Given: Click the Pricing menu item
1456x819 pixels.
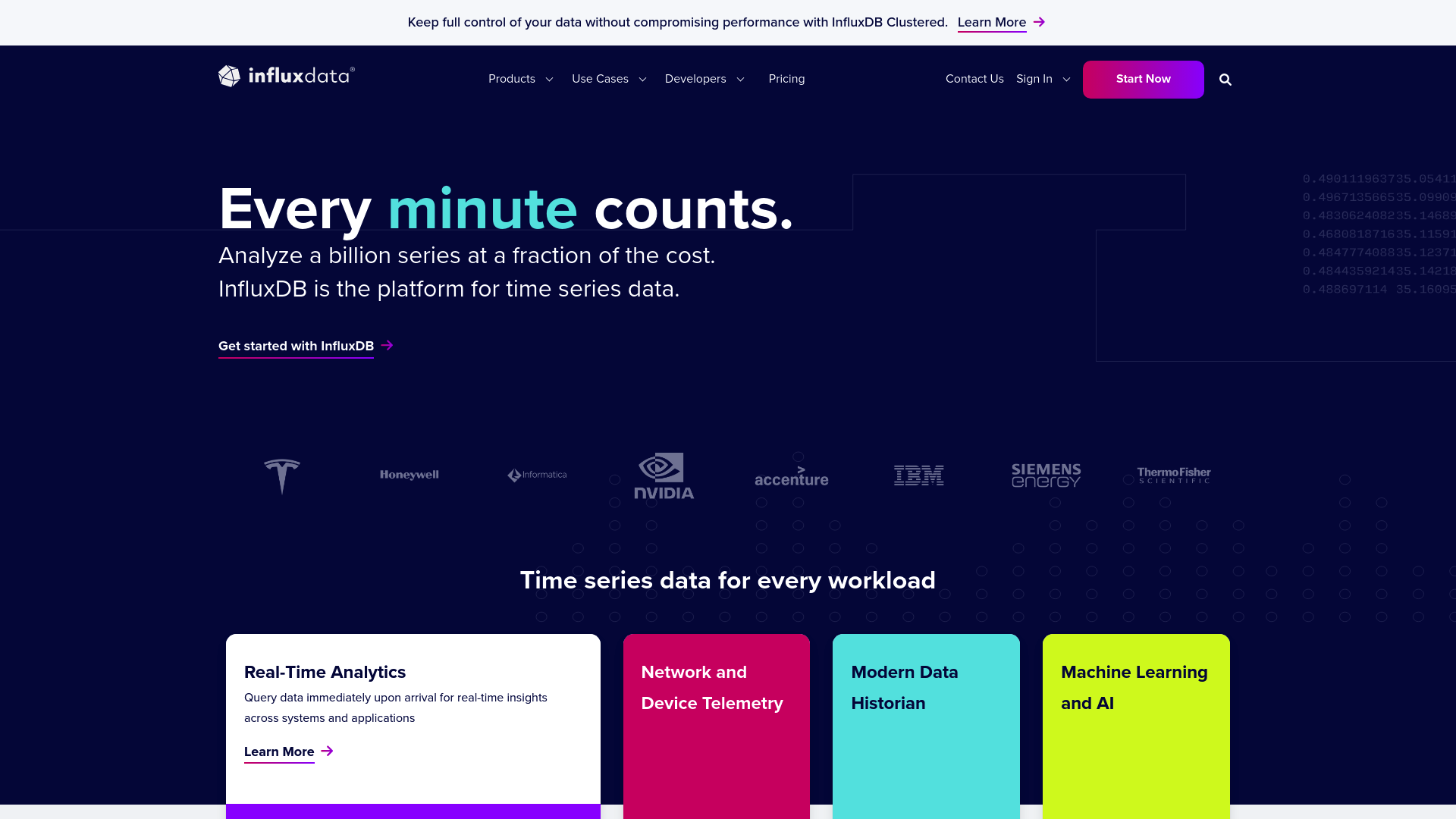Looking at the screenshot, I should pyautogui.click(x=786, y=78).
